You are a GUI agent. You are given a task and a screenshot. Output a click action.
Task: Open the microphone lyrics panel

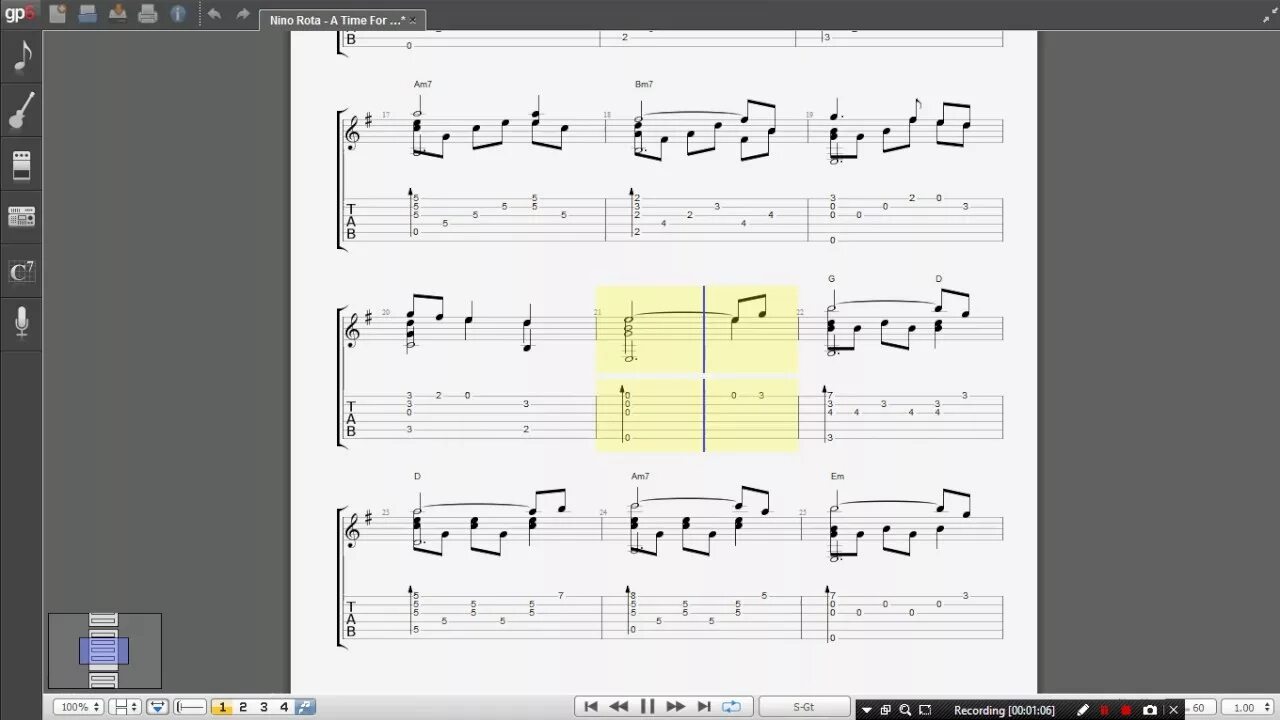pos(22,322)
